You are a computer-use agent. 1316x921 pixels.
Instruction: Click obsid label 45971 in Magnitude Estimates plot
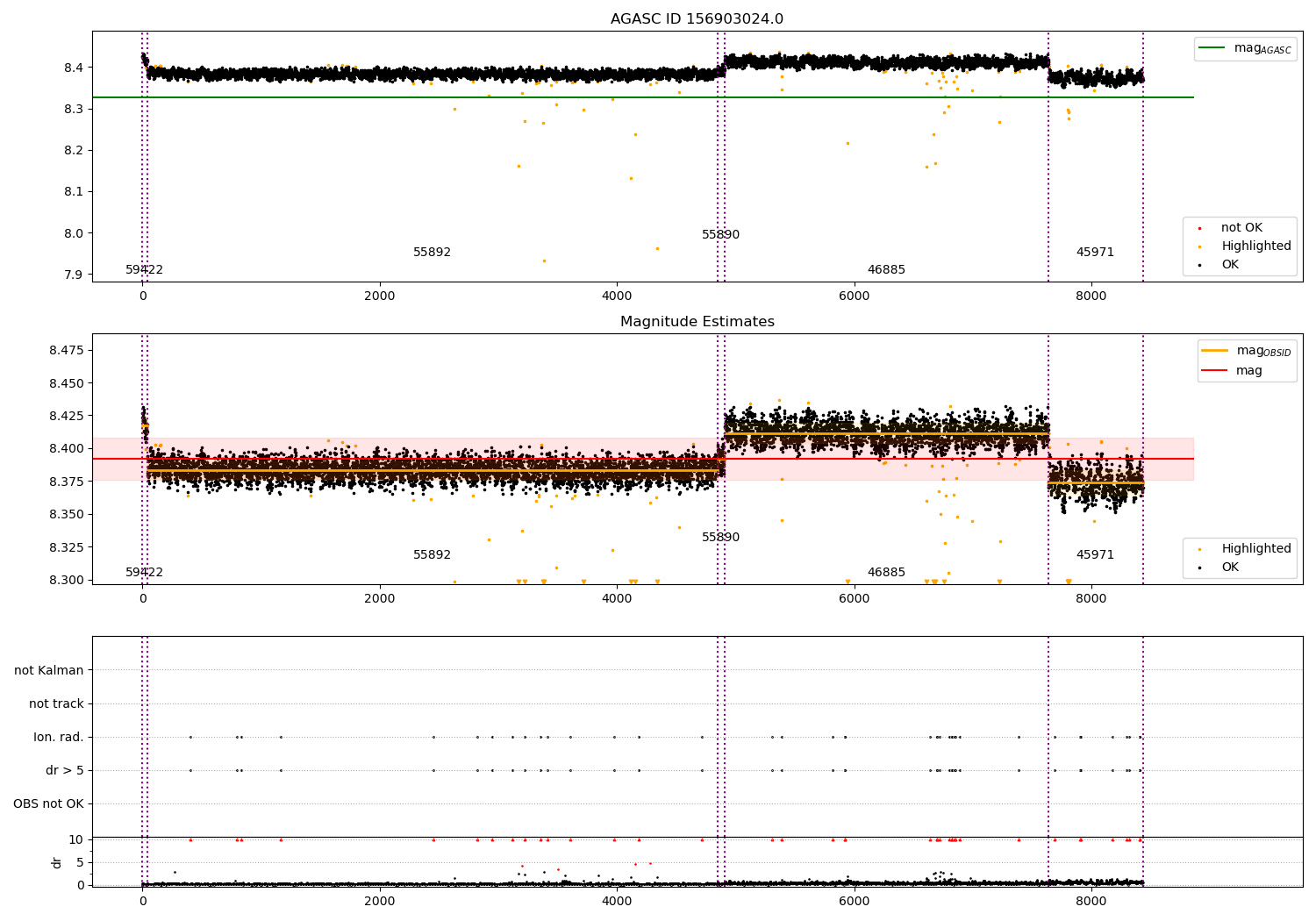point(1095,555)
